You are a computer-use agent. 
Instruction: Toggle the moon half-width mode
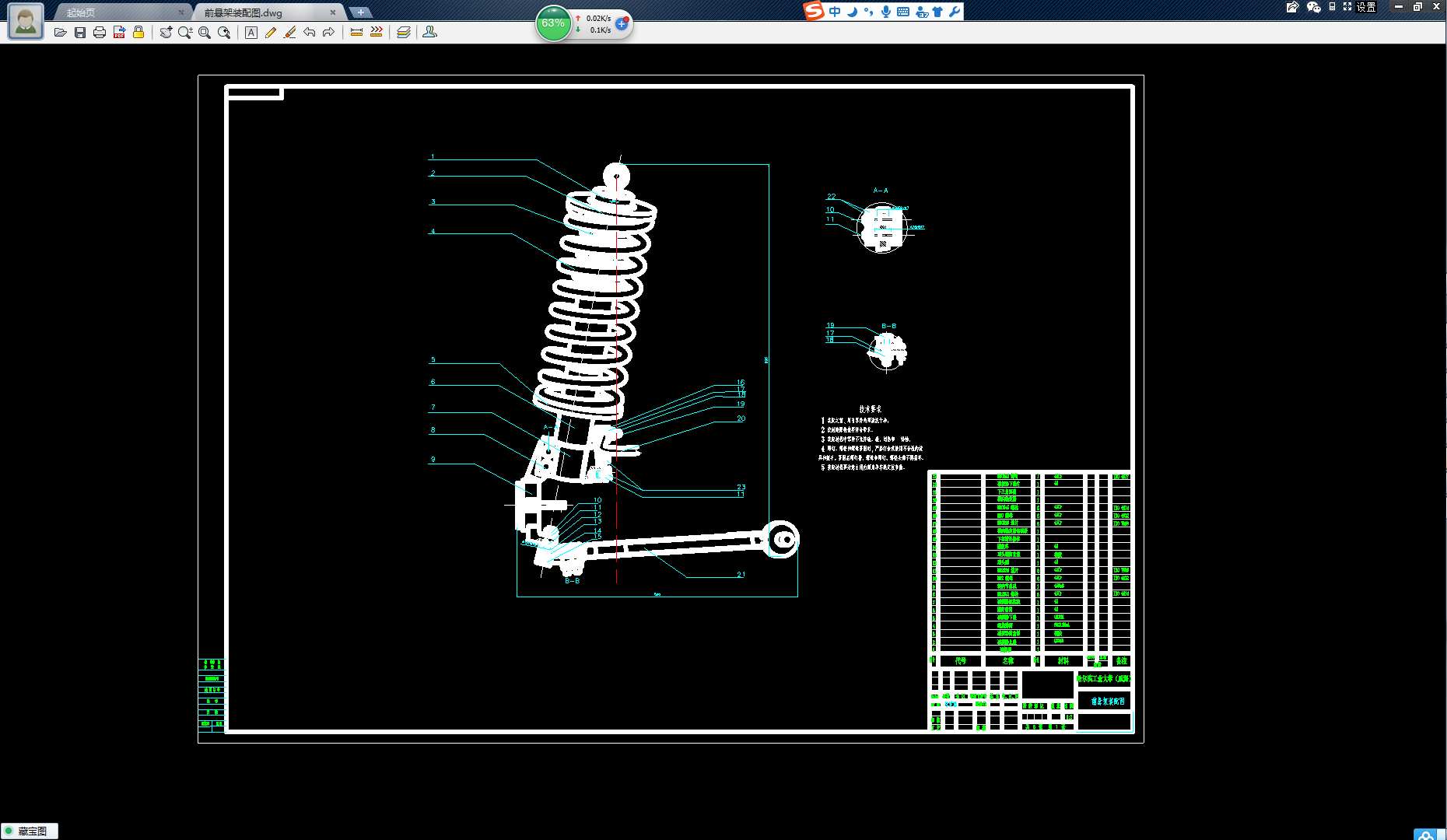pos(852,12)
